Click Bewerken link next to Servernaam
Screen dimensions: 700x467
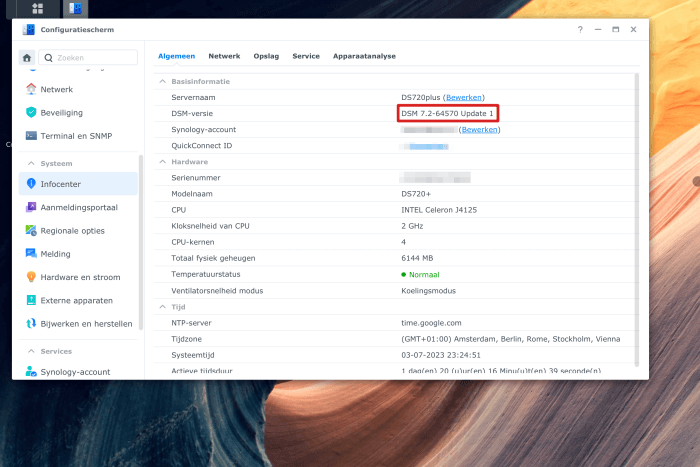[x=464, y=97]
